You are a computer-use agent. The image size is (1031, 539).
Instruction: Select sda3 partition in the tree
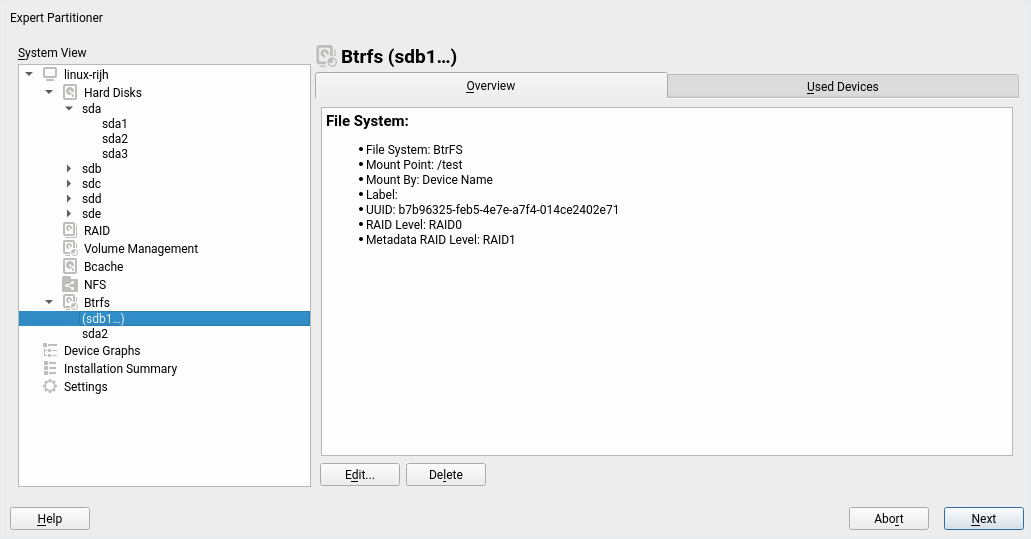coord(114,154)
